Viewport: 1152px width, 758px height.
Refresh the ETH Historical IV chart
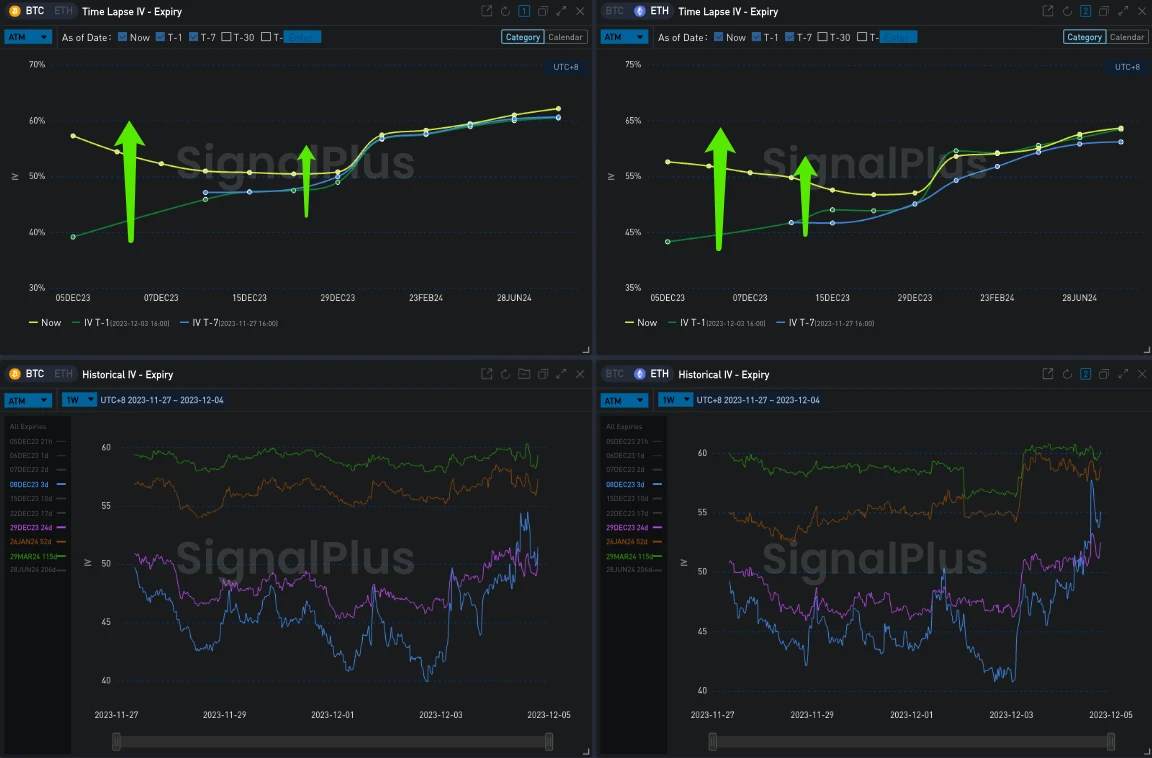(1067, 374)
